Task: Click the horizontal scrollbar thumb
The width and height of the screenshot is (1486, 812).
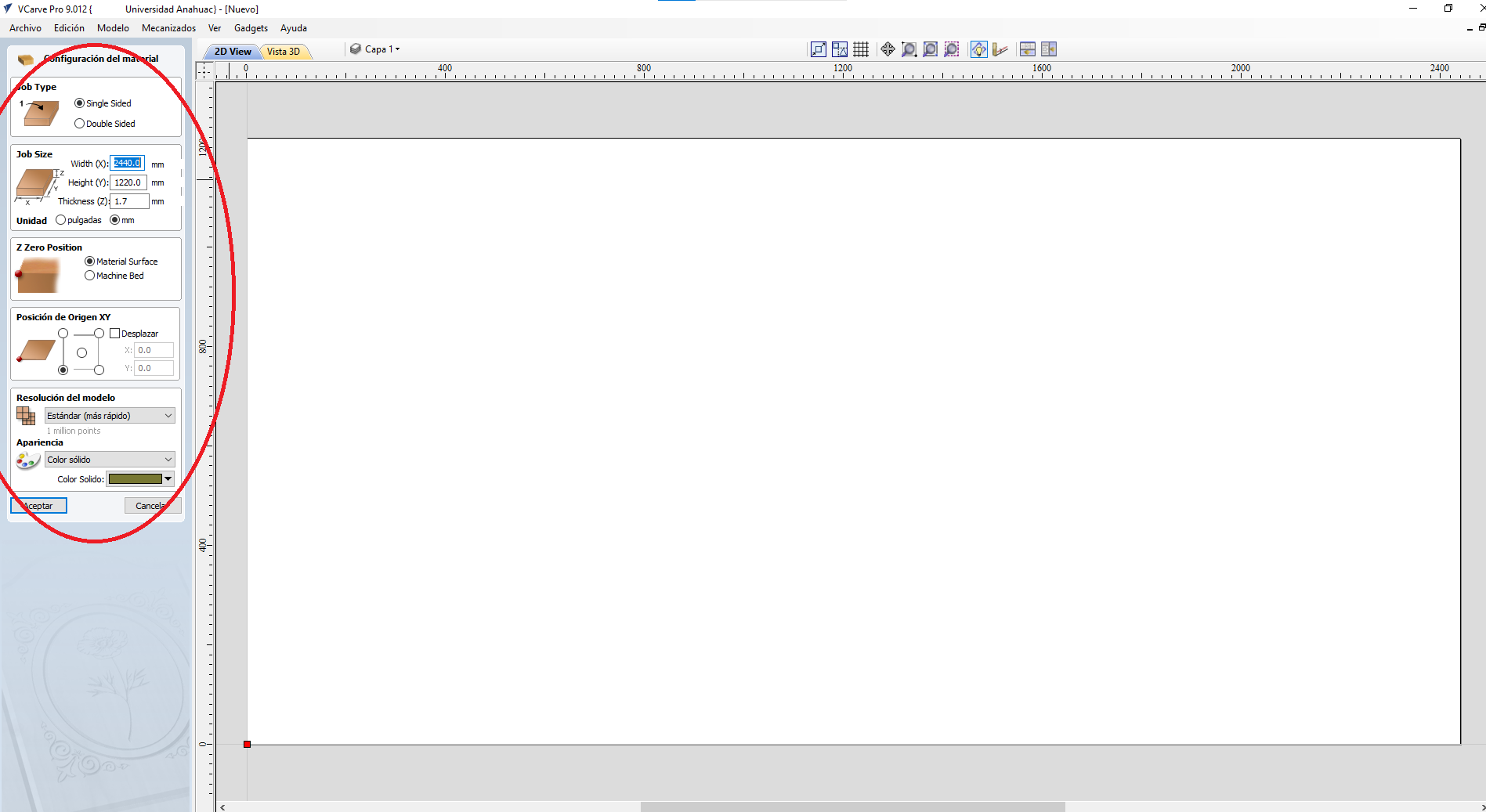Action: (852, 807)
